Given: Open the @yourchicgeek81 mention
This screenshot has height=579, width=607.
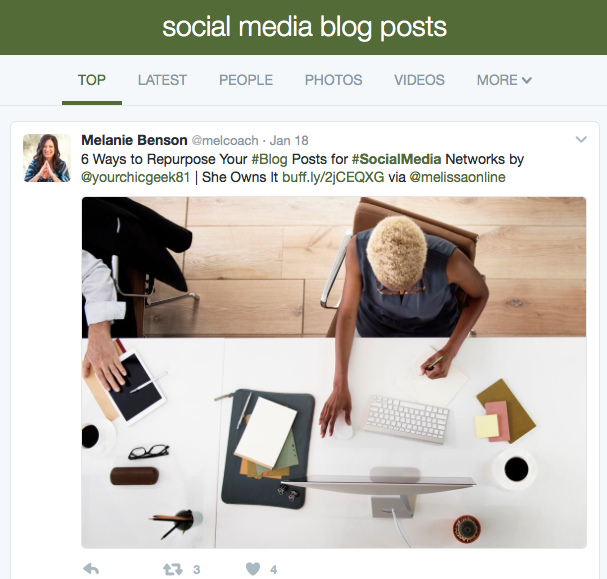Looking at the screenshot, I should 135,177.
